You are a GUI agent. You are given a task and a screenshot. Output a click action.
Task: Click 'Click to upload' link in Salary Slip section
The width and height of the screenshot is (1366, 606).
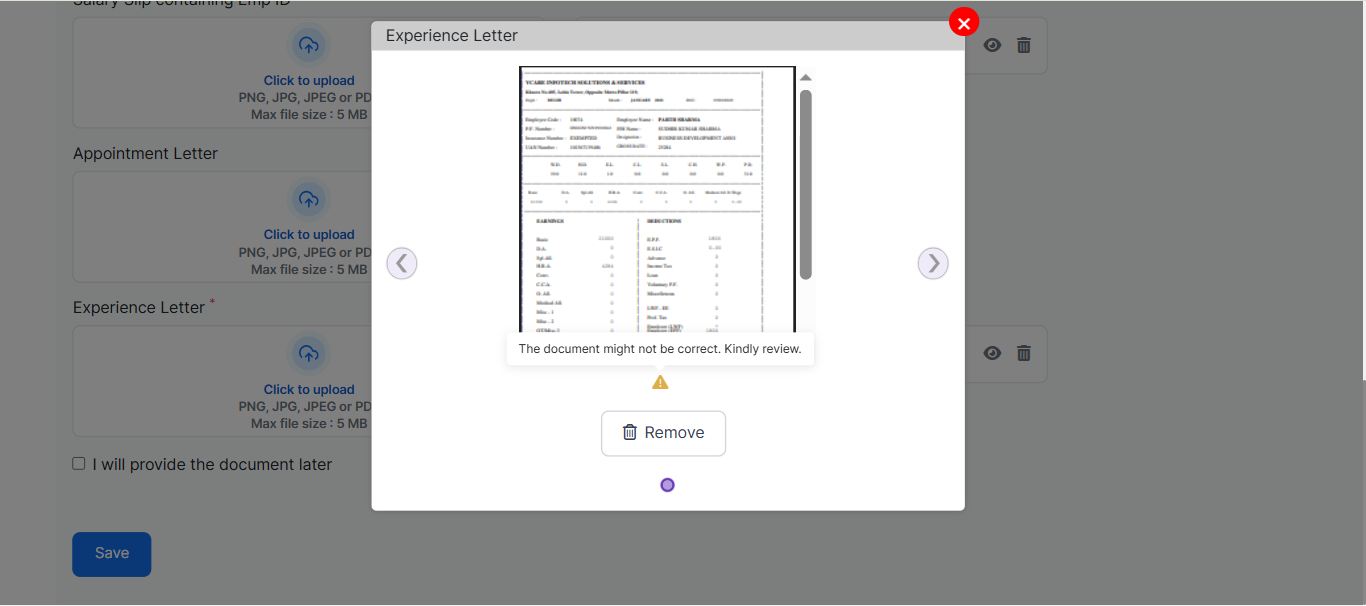point(309,81)
